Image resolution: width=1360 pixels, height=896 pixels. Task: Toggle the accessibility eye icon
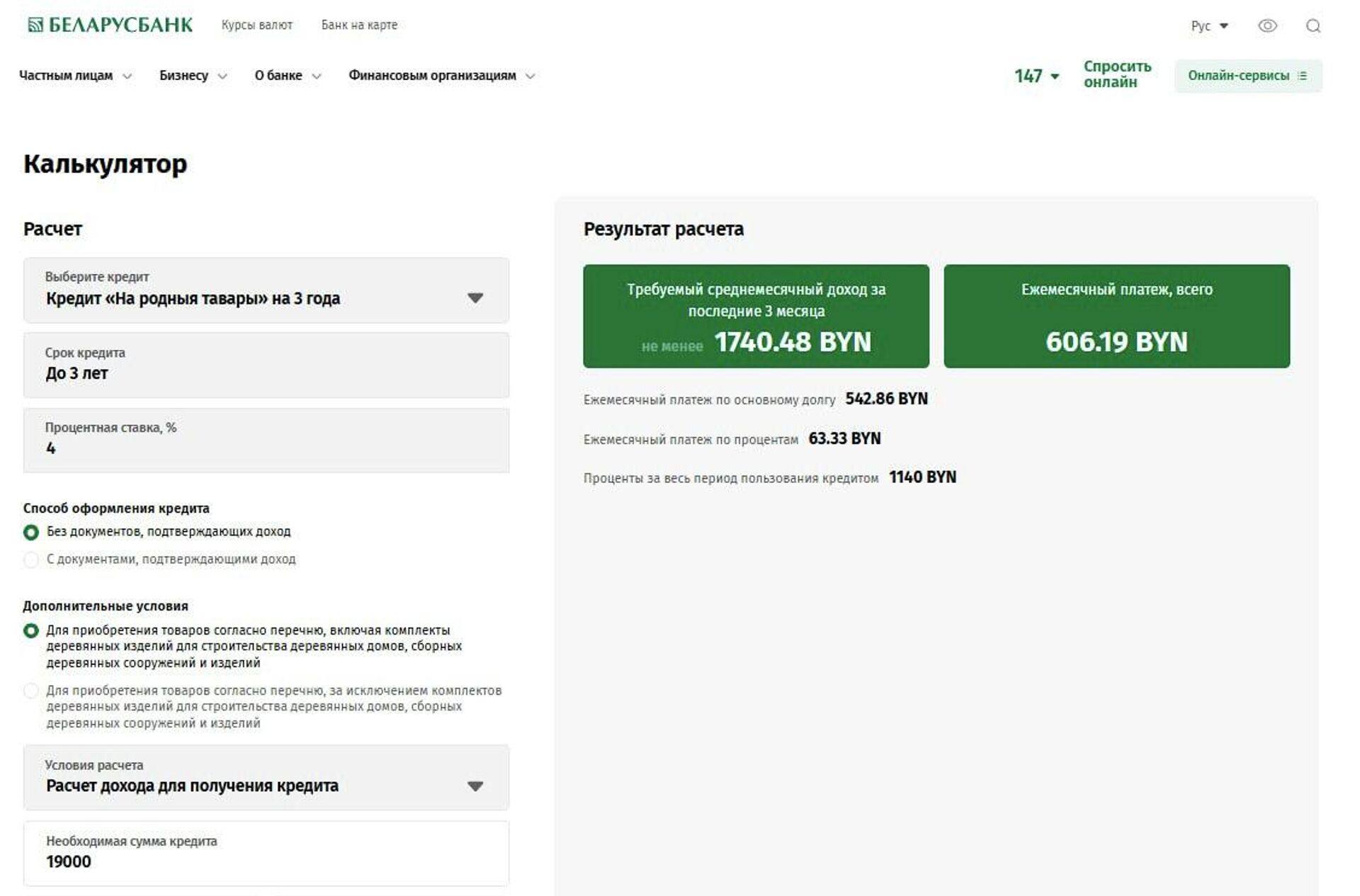(1267, 26)
